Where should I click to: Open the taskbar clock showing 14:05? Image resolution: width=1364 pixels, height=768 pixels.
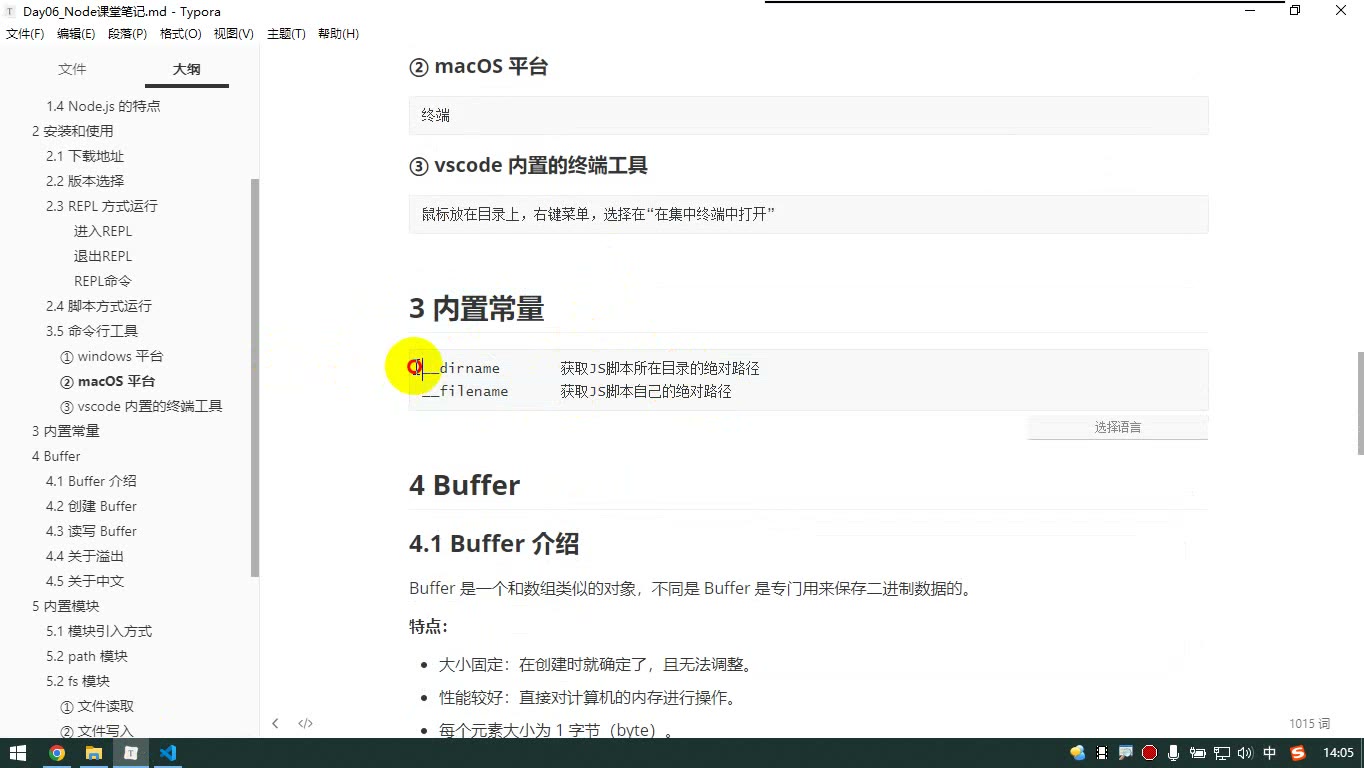pos(1338,753)
